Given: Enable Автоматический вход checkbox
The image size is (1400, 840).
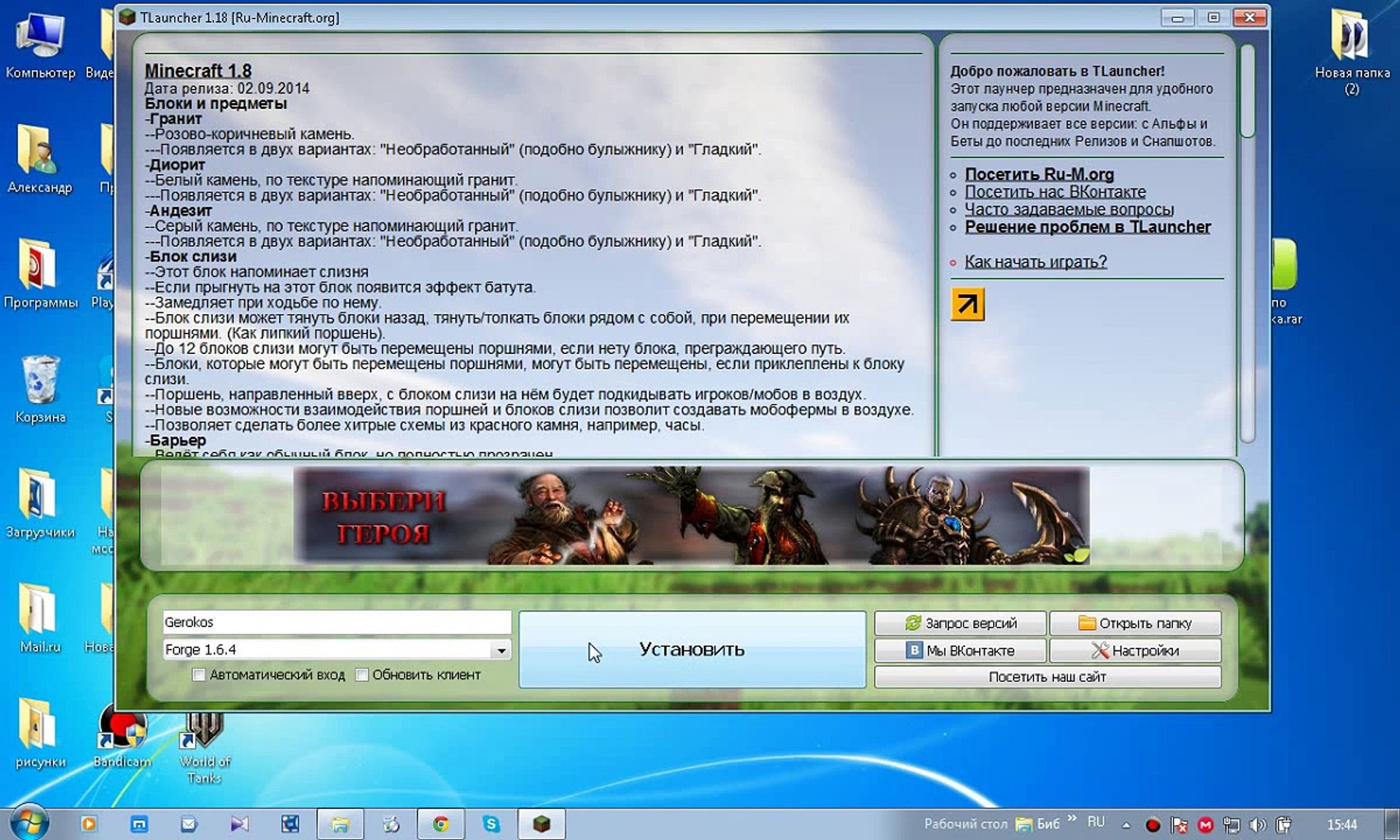Looking at the screenshot, I should (x=199, y=675).
